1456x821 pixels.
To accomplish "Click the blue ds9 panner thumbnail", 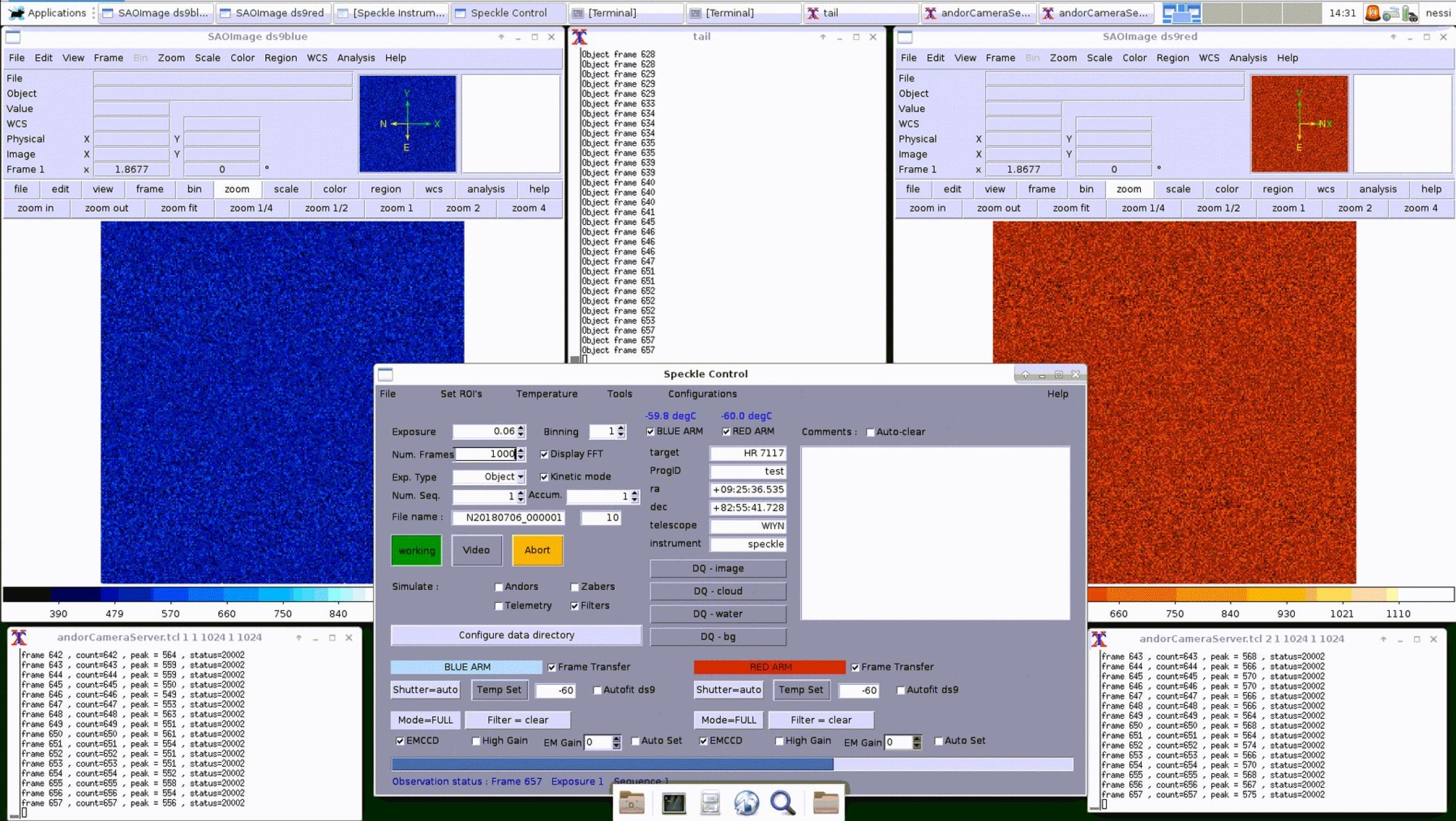I will coord(407,123).
